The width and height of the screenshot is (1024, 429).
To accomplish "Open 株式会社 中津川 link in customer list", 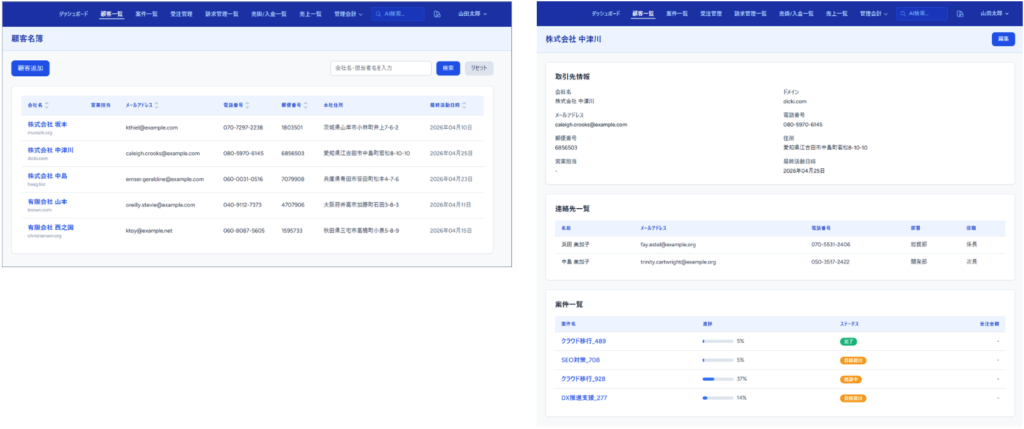I will 50,150.
